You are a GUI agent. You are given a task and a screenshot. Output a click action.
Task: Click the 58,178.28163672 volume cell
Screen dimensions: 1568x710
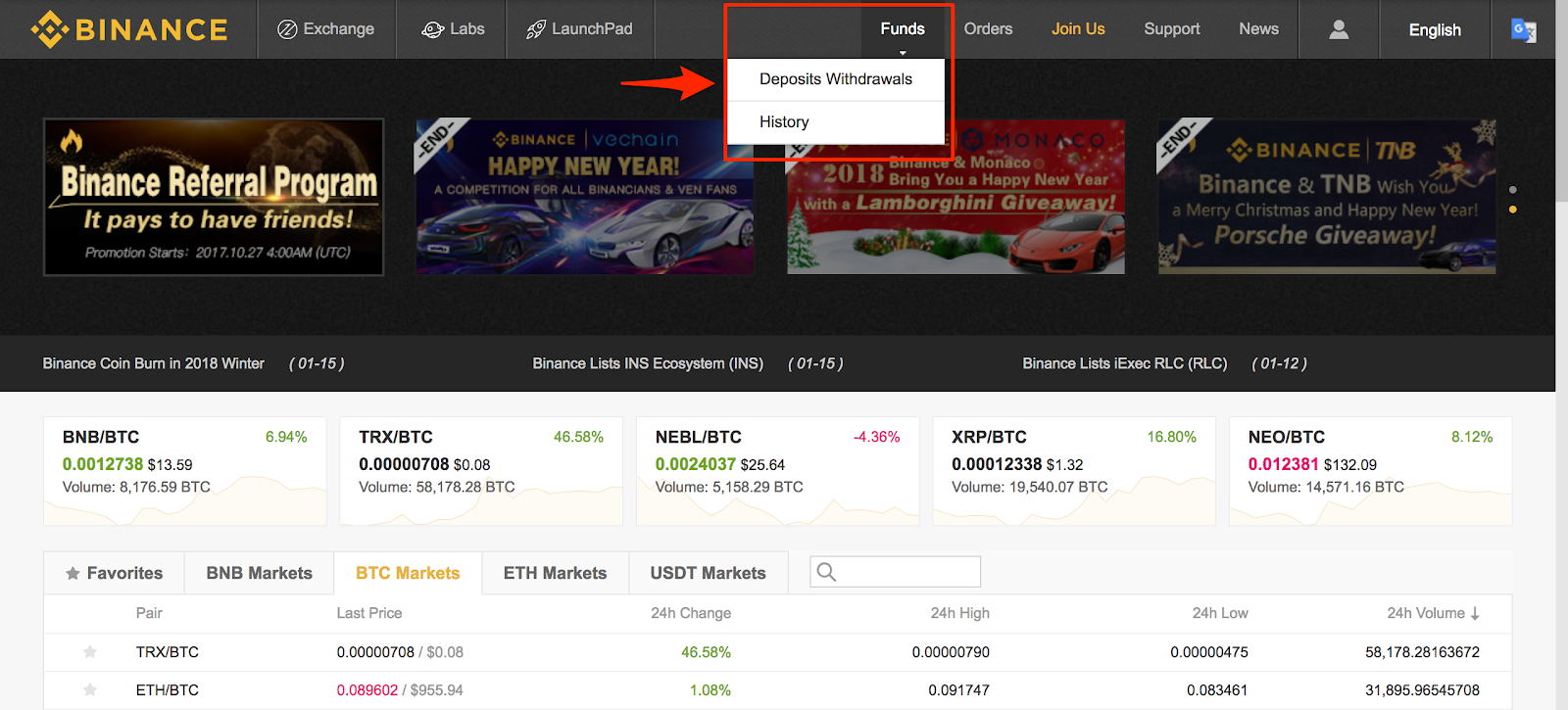(x=1422, y=652)
